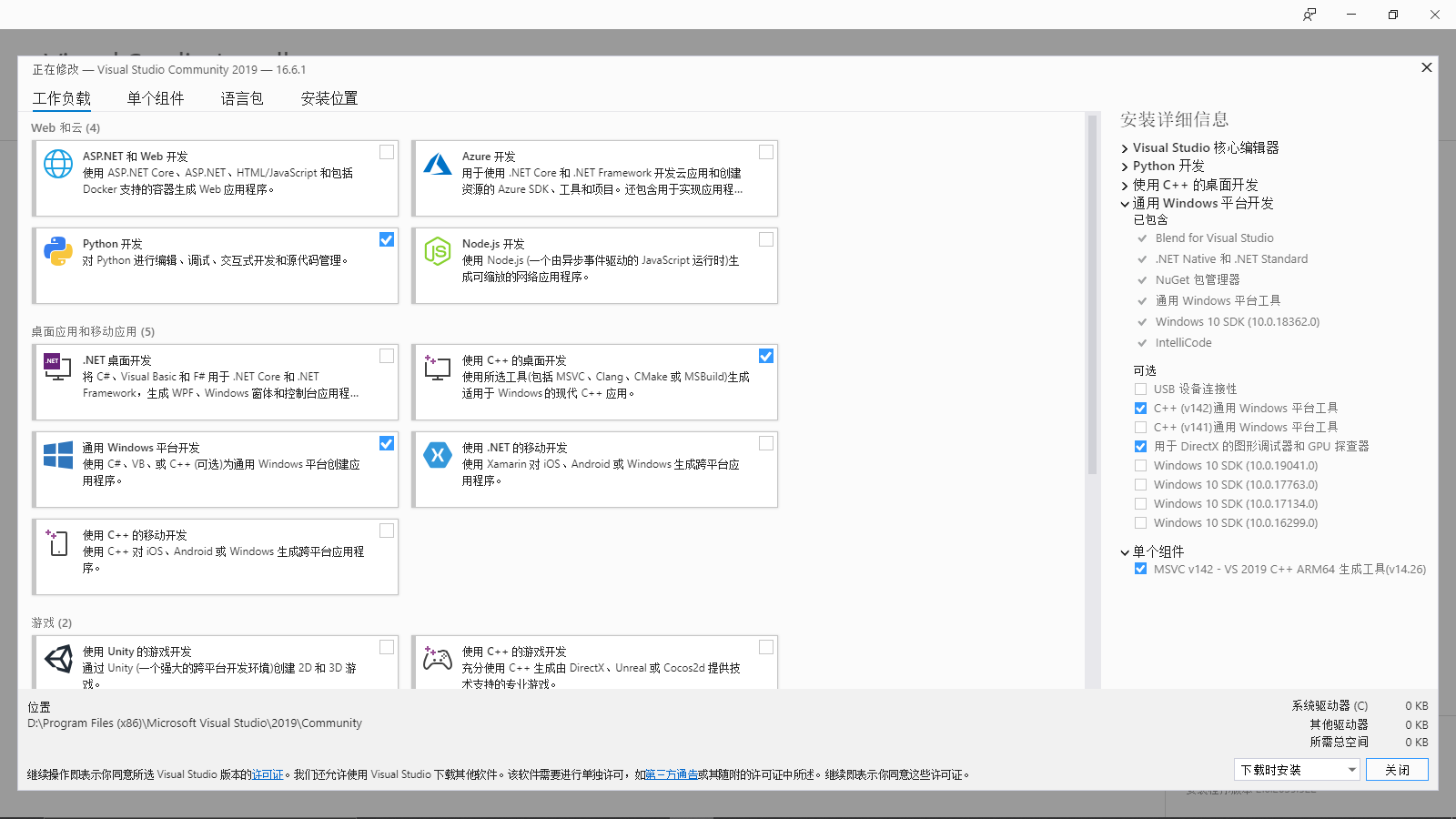Open the 许可证 license link
Image resolution: width=1456 pixels, height=819 pixels.
[268, 774]
